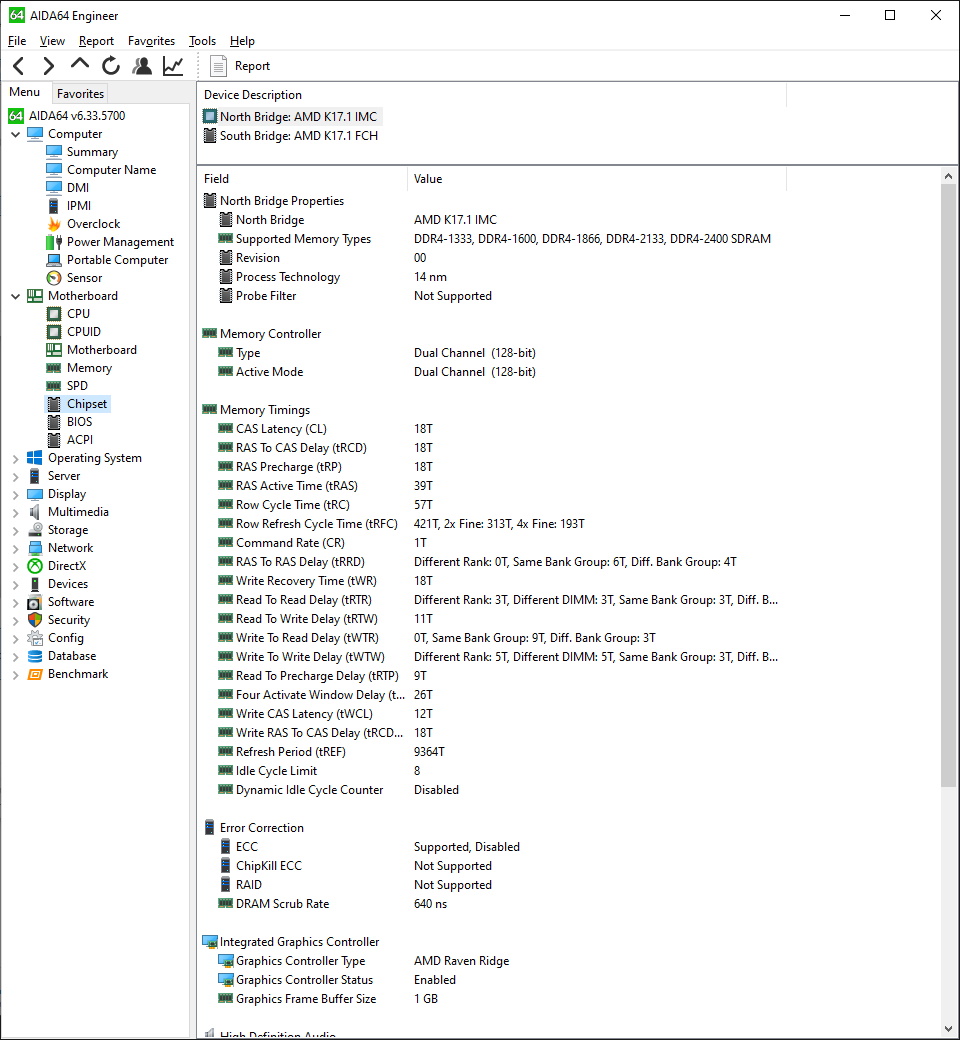Open the Tools menu
Screen dimensions: 960x1040
(x=202, y=41)
